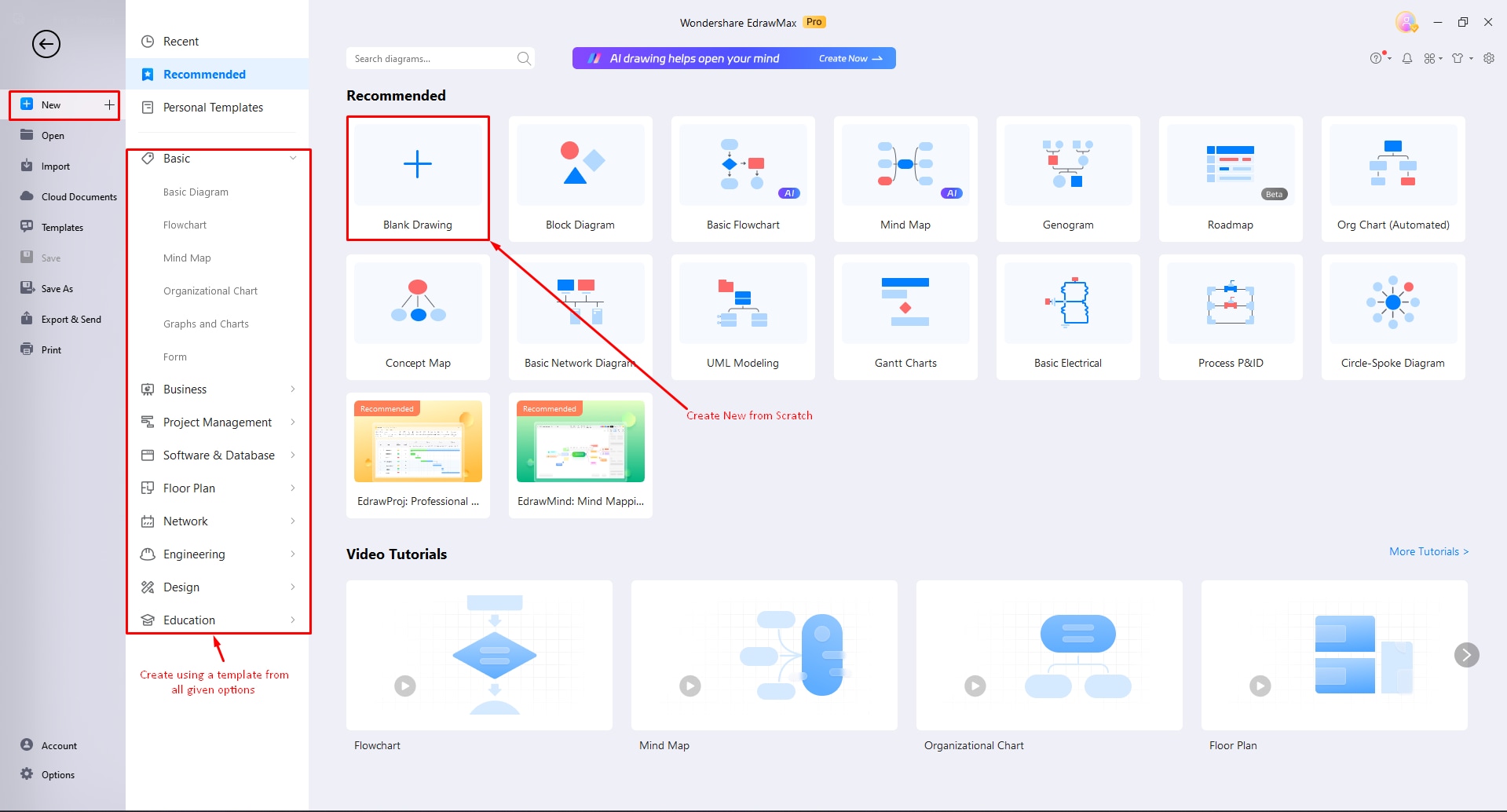Screen dimensions: 1507x812
Task: Expand the Project Management category
Action: [293, 422]
